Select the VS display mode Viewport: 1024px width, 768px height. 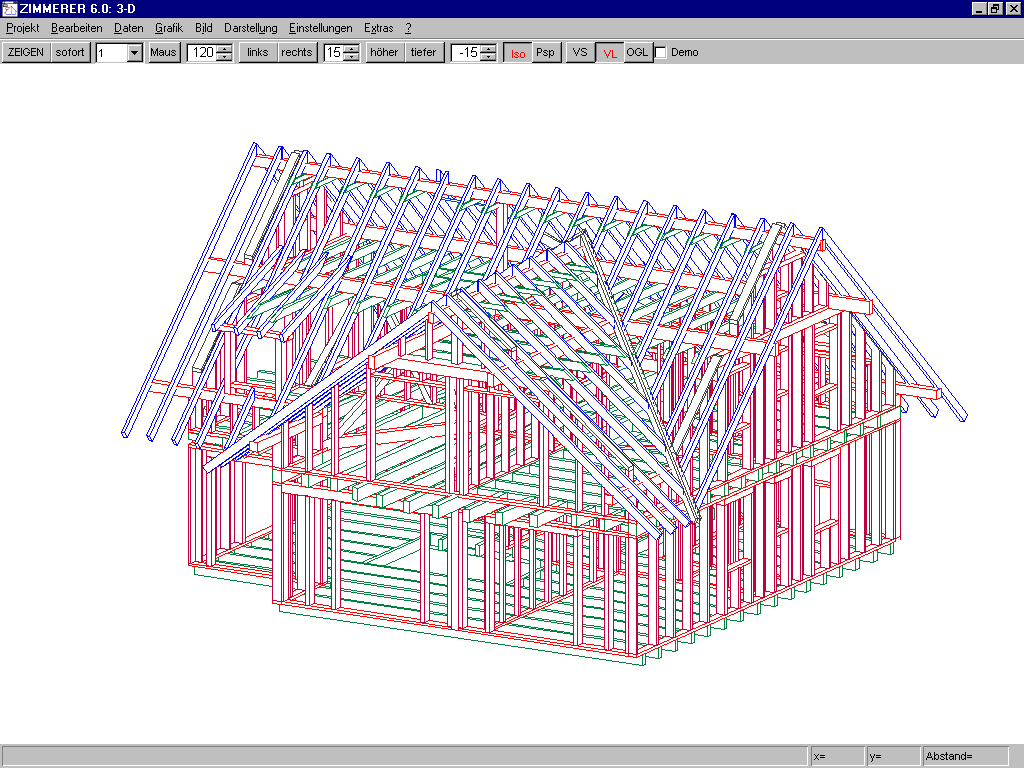pyautogui.click(x=580, y=52)
